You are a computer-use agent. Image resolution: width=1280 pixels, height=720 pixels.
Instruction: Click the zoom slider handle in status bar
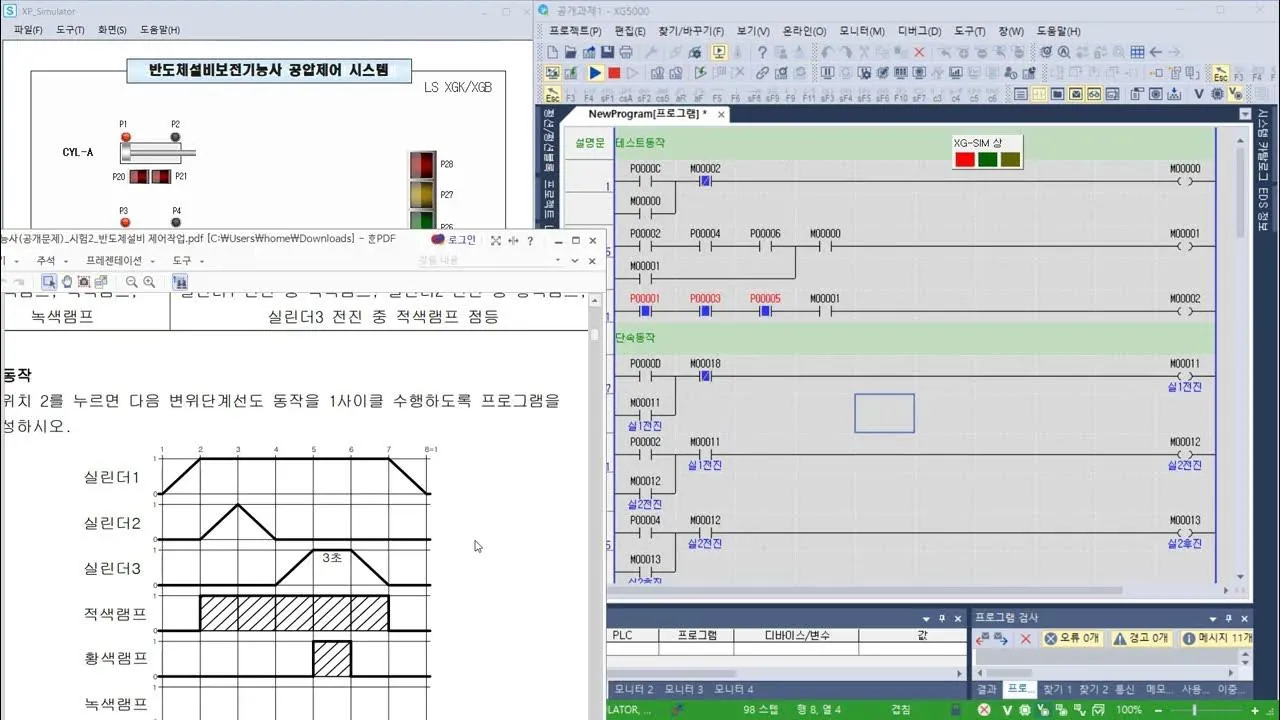[x=1194, y=710]
